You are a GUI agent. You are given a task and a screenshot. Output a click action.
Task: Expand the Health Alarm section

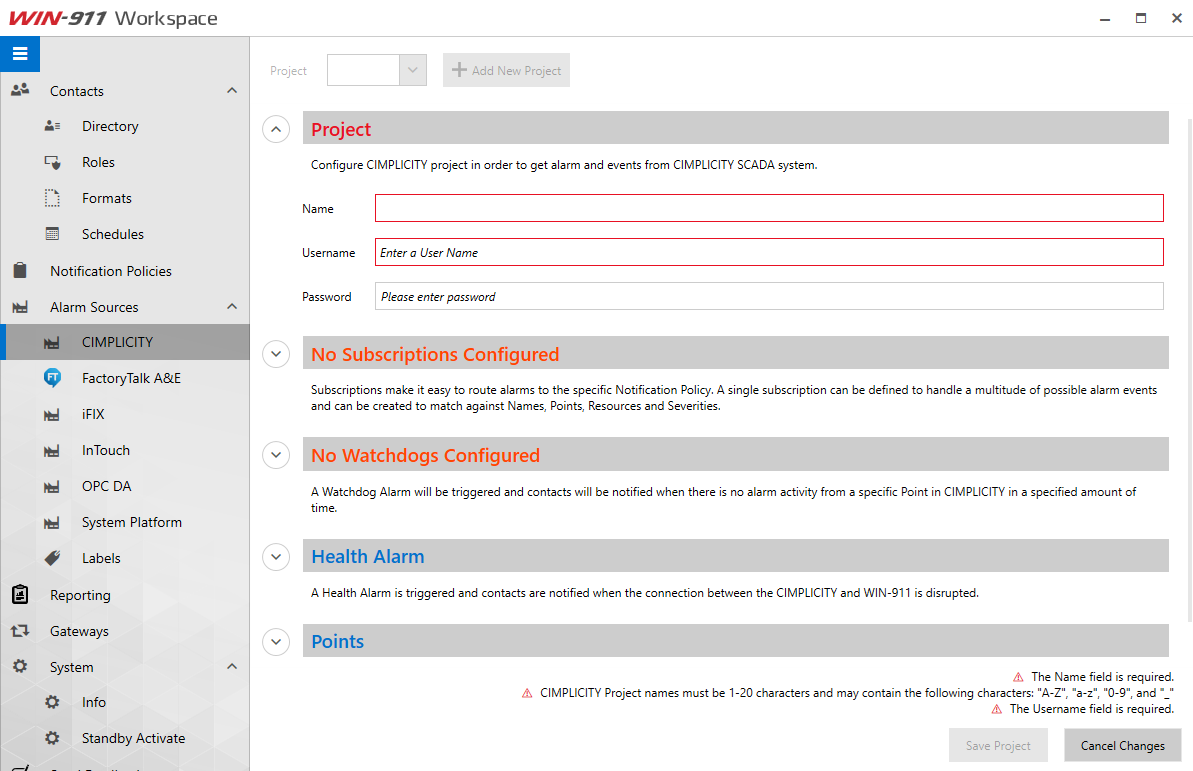click(x=276, y=557)
